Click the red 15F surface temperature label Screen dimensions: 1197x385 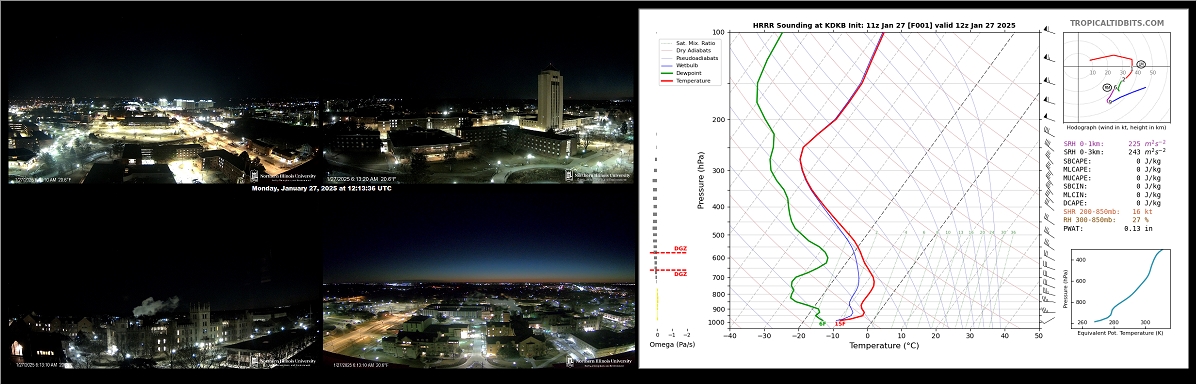pos(840,324)
